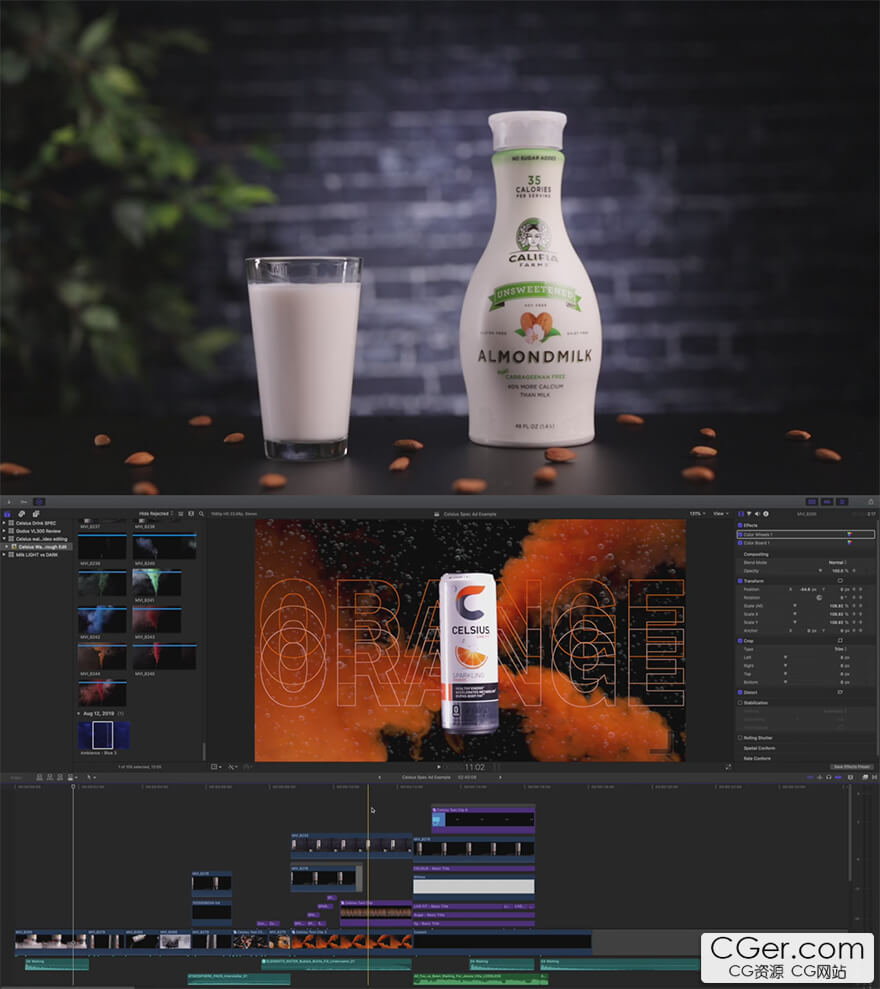Screen dimensions: 880x989
Task: Open the Info inspector tab
Action: click(x=766, y=514)
